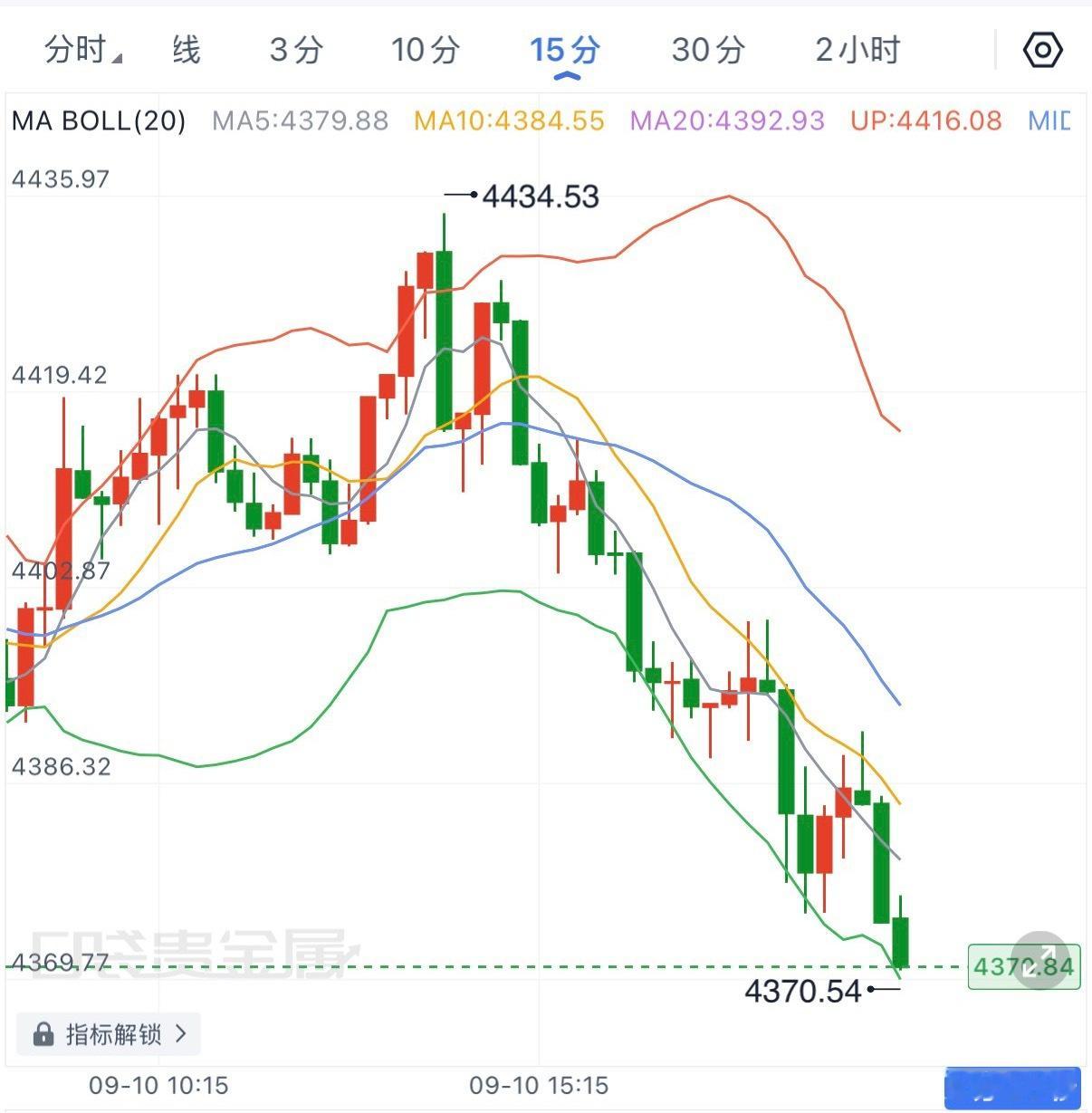The height and width of the screenshot is (1113, 1092).
Task: Tap the 4435.97 axis price label
Action: coord(60,179)
